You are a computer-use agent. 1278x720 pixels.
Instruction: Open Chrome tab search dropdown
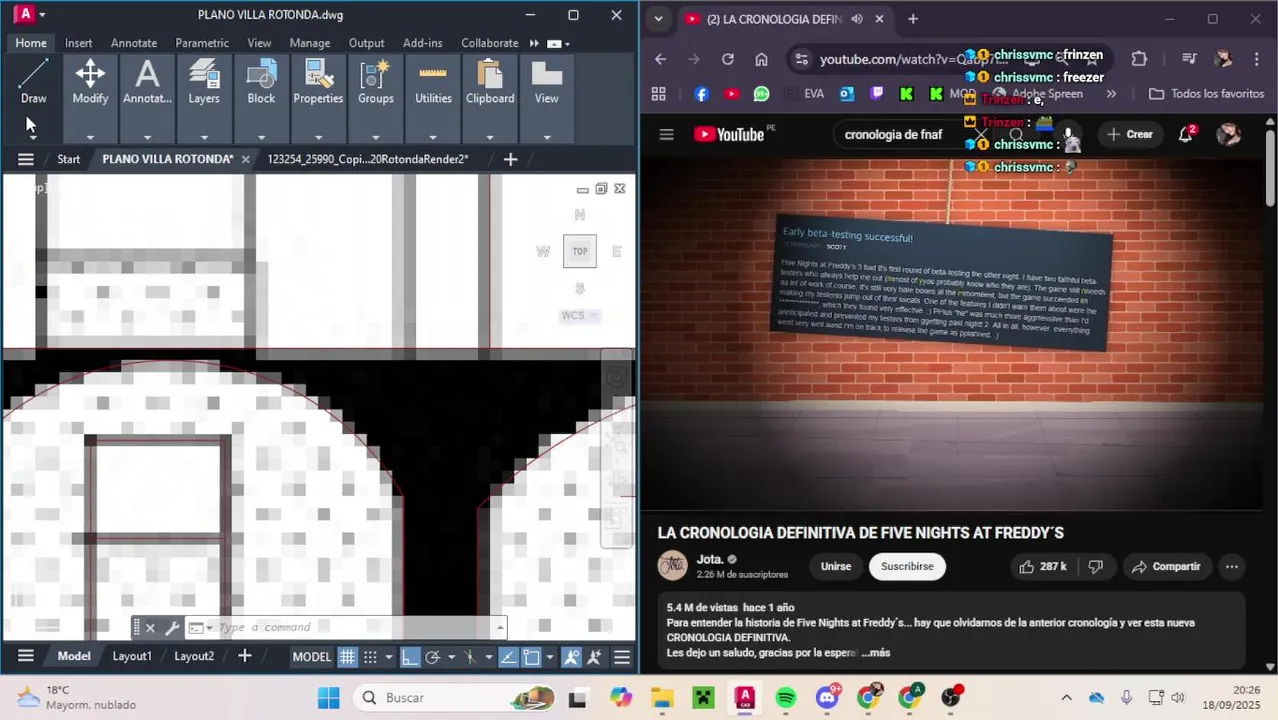658,19
